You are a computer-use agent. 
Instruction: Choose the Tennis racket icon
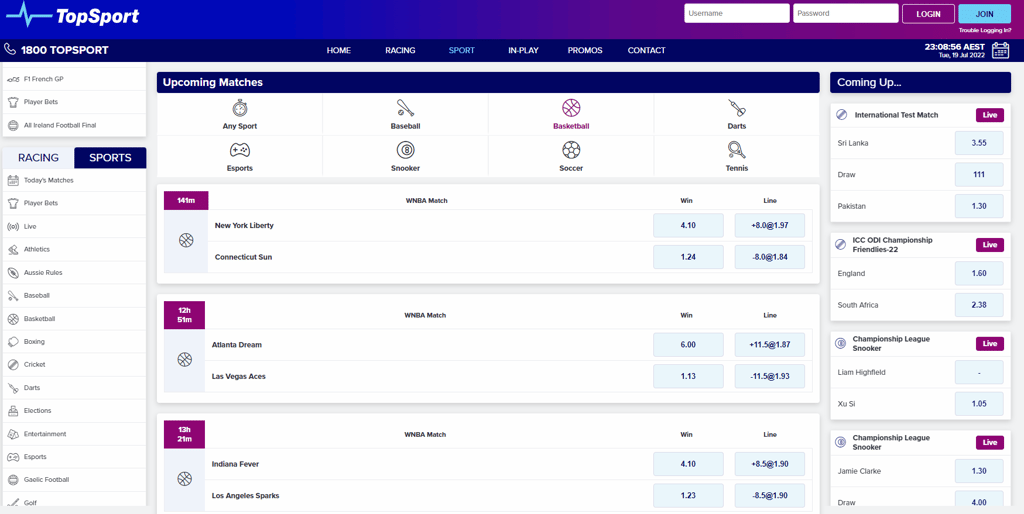pyautogui.click(x=737, y=150)
